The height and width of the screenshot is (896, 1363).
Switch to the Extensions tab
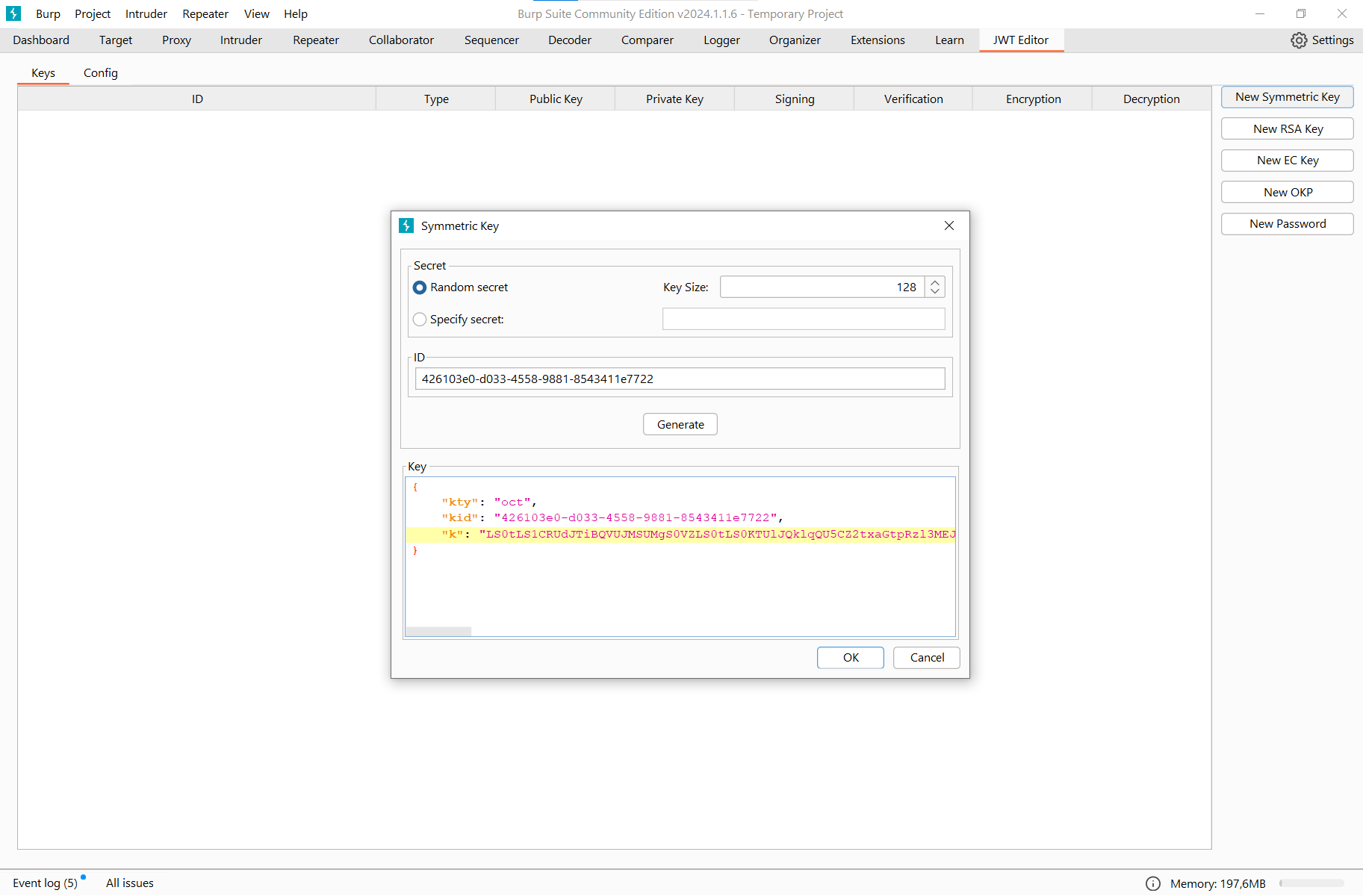tap(878, 40)
